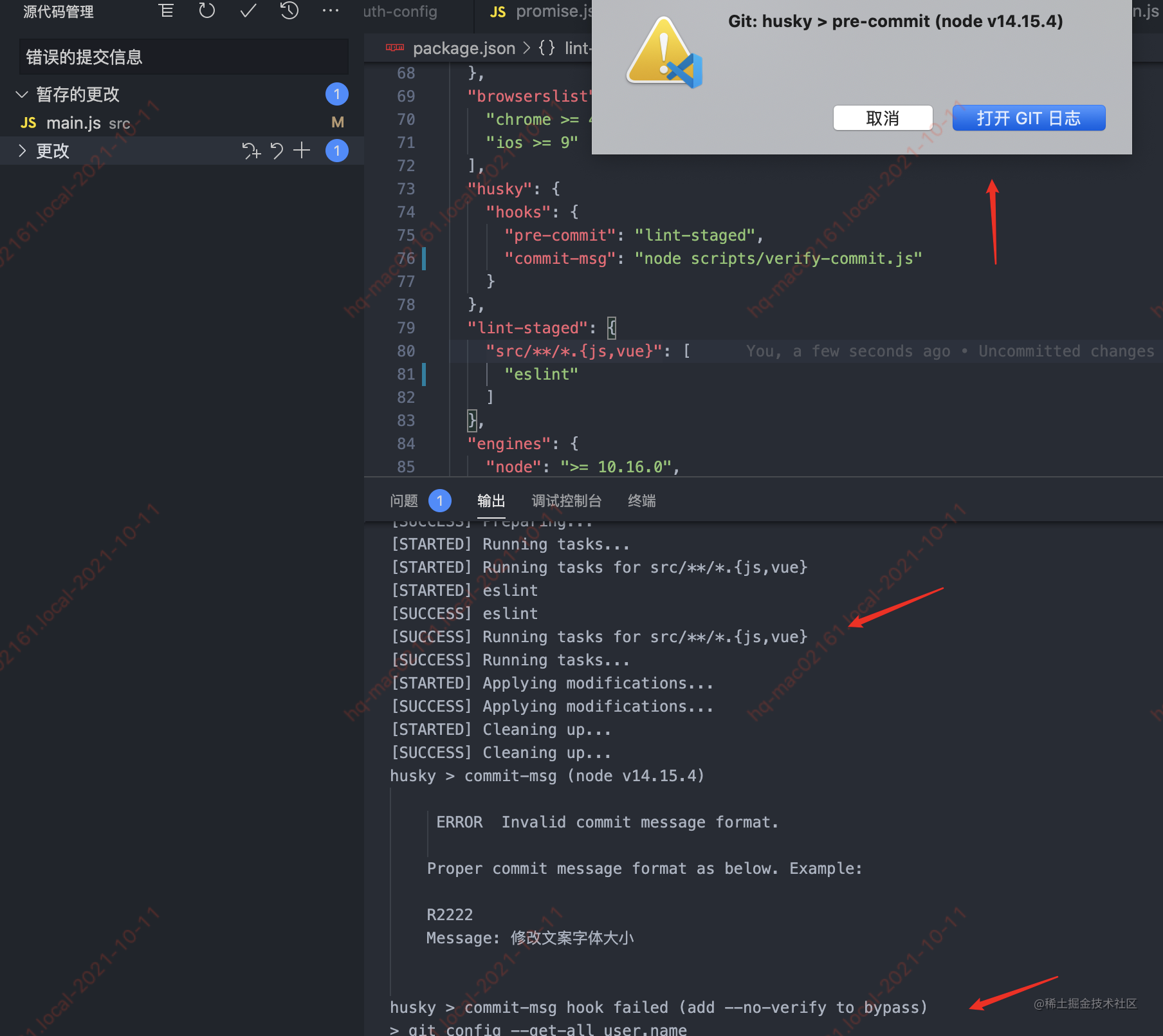Click the "[SUCCESS] eslint" output line
1163x1036 pixels.
pyautogui.click(x=464, y=614)
